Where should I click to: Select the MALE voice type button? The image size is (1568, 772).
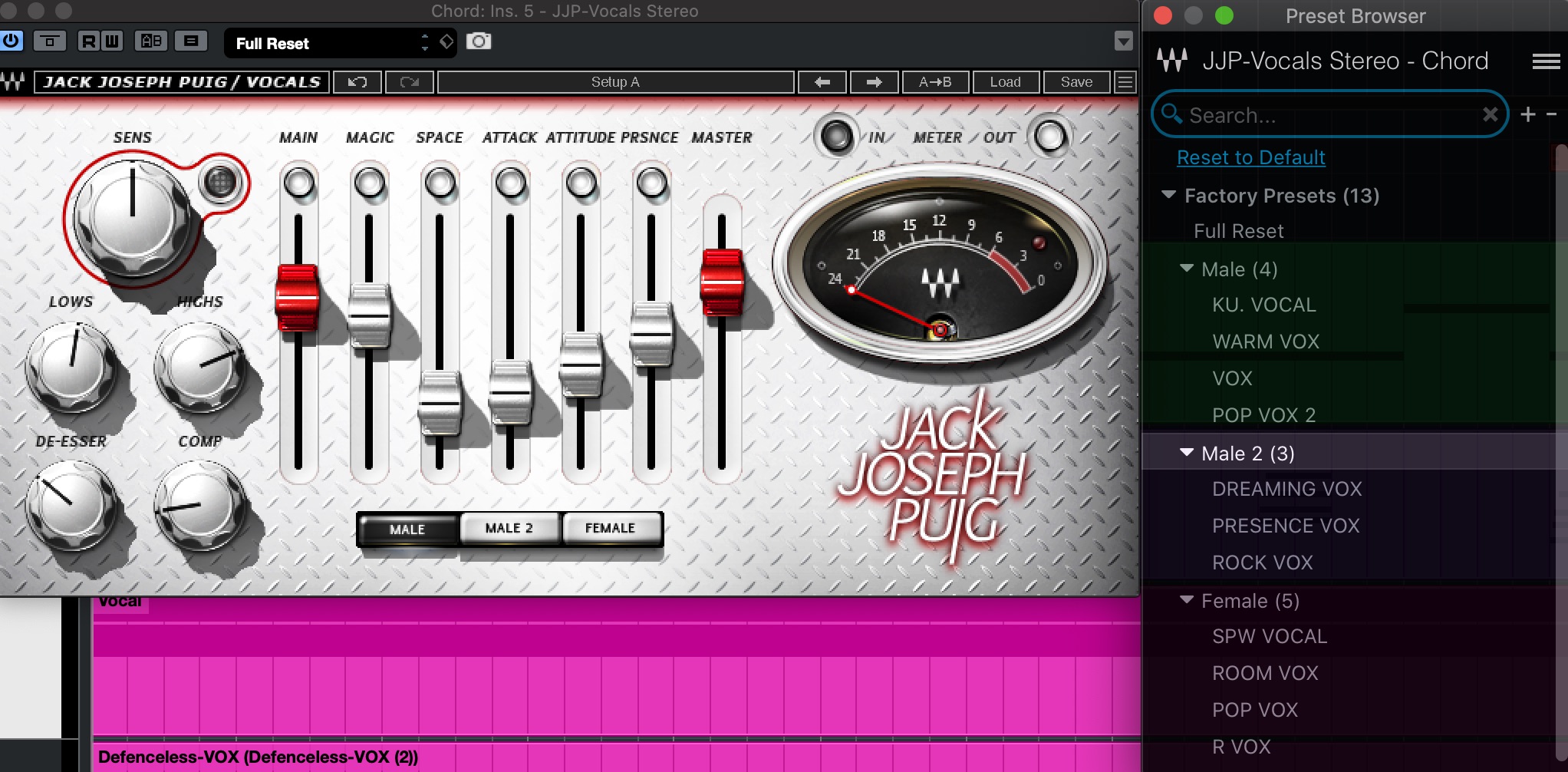click(x=408, y=529)
